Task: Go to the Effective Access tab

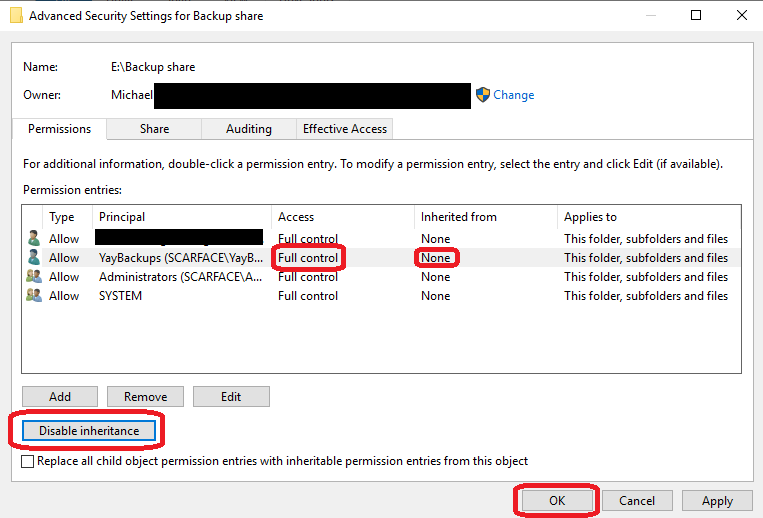Action: click(x=345, y=129)
